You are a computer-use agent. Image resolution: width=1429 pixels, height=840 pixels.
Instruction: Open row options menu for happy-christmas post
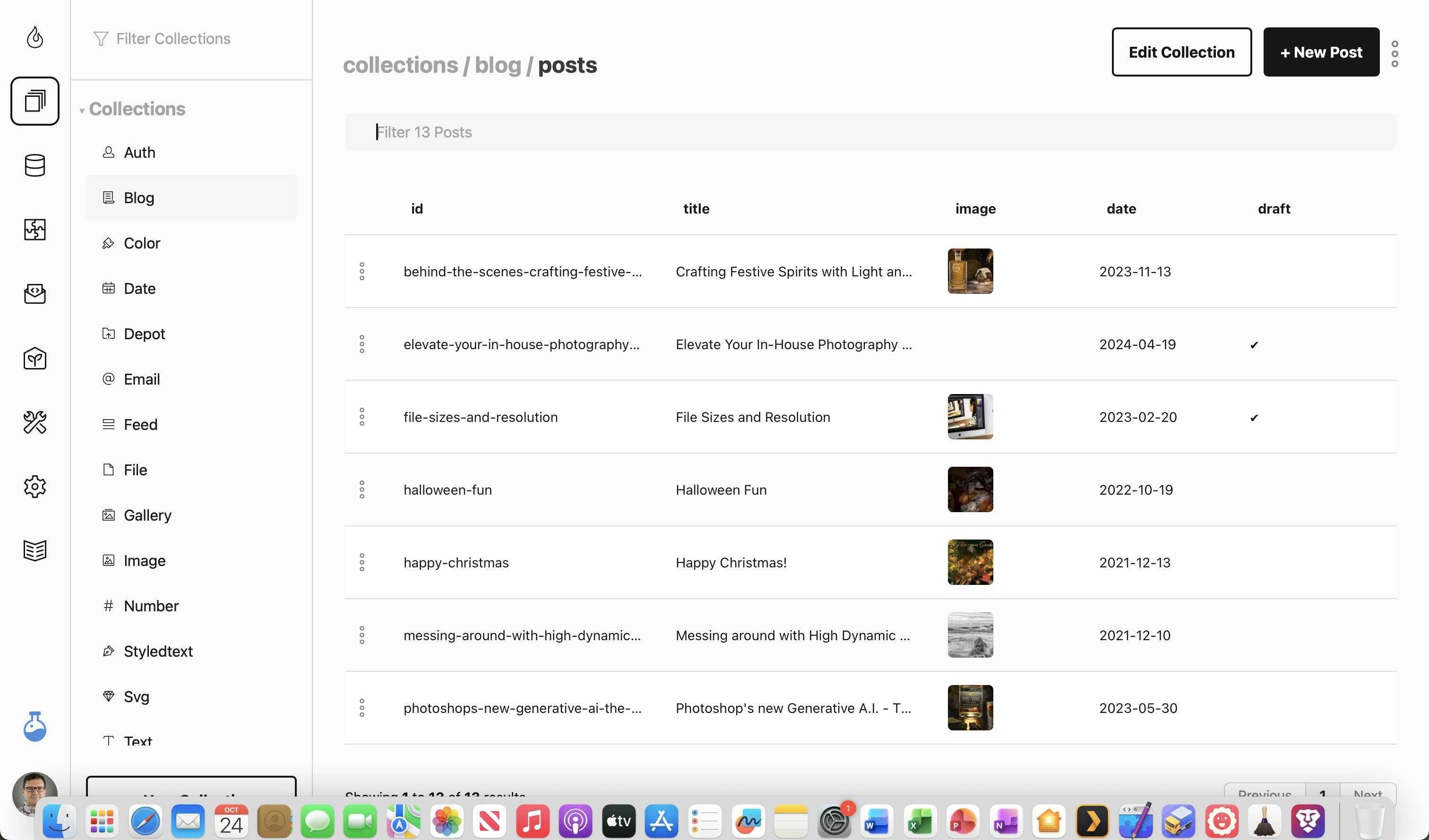coord(362,562)
